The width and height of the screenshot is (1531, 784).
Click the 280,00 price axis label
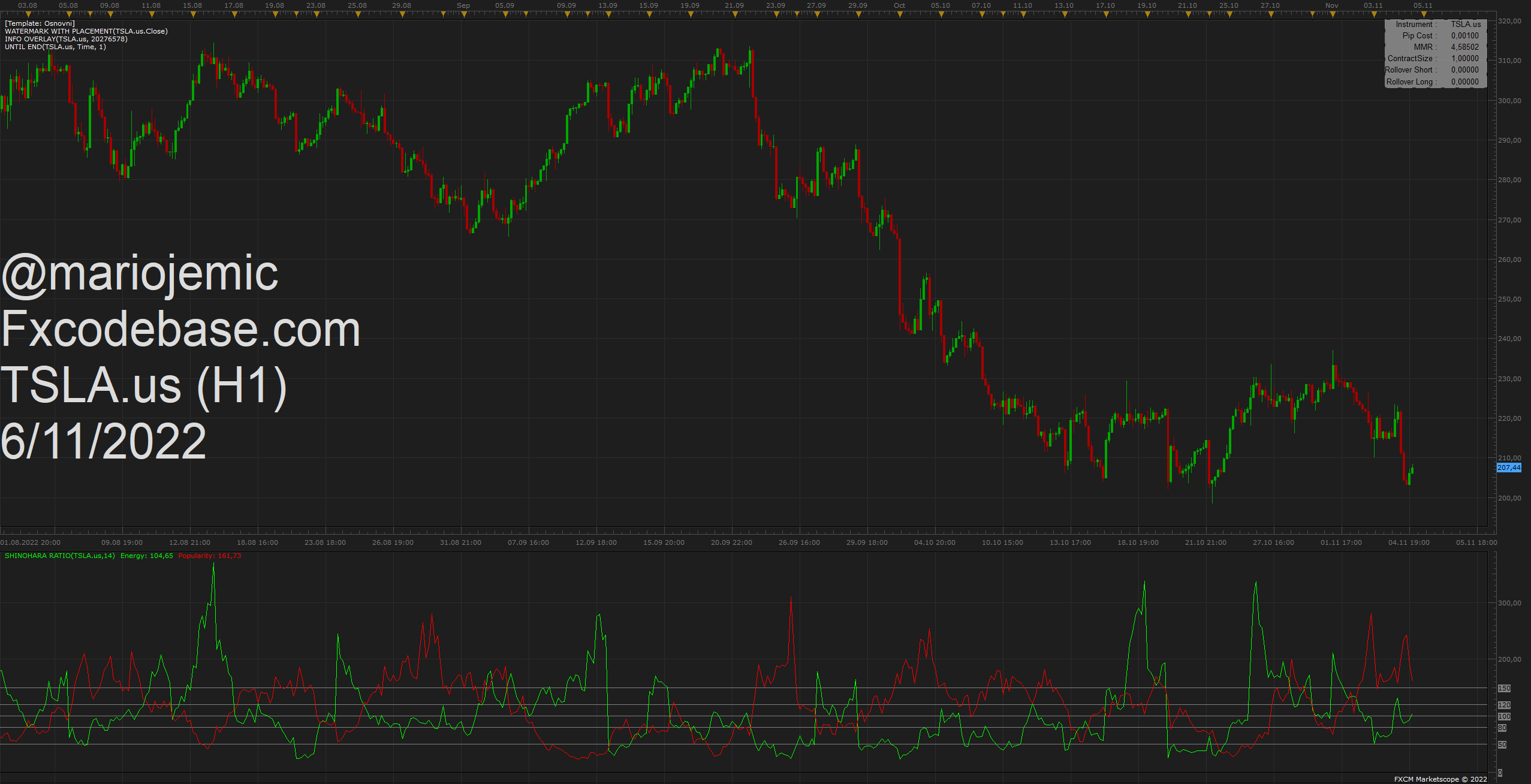tap(1509, 180)
